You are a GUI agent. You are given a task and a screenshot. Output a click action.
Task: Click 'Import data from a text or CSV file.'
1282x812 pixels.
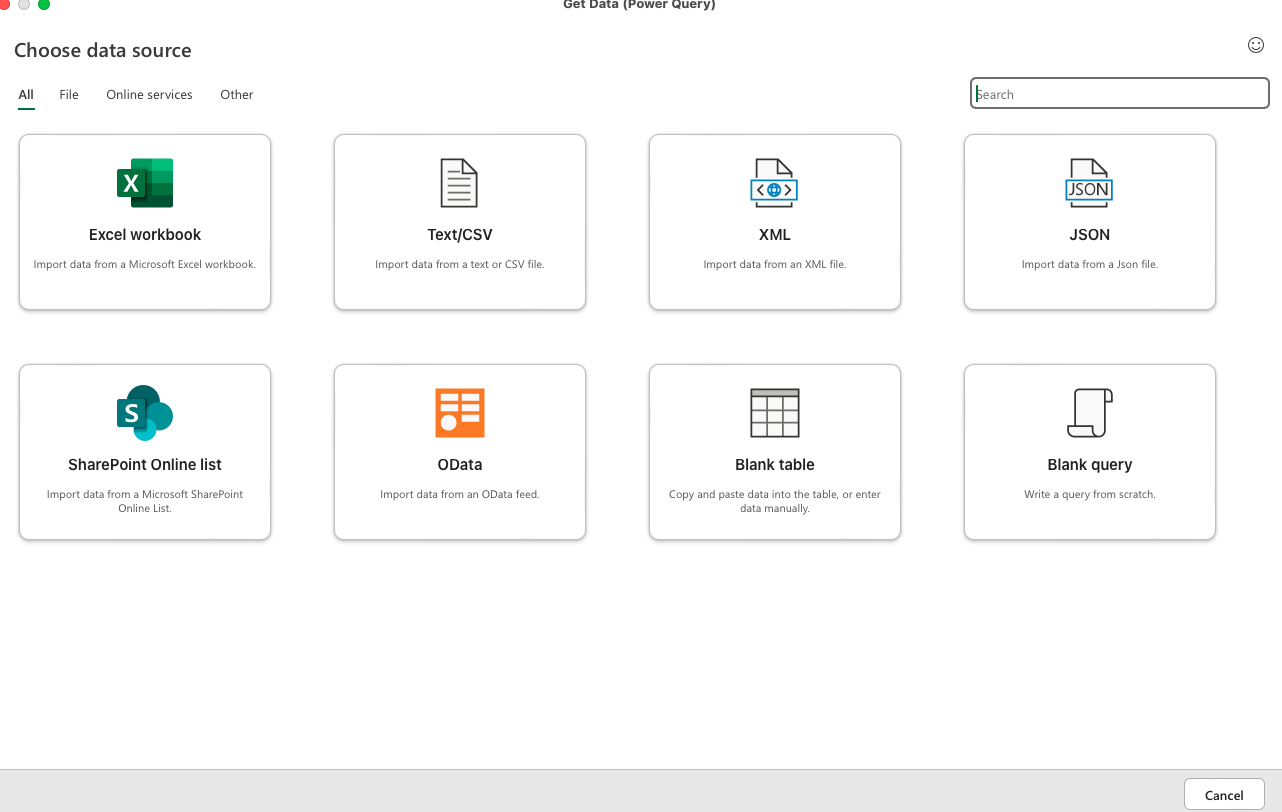pos(460,265)
